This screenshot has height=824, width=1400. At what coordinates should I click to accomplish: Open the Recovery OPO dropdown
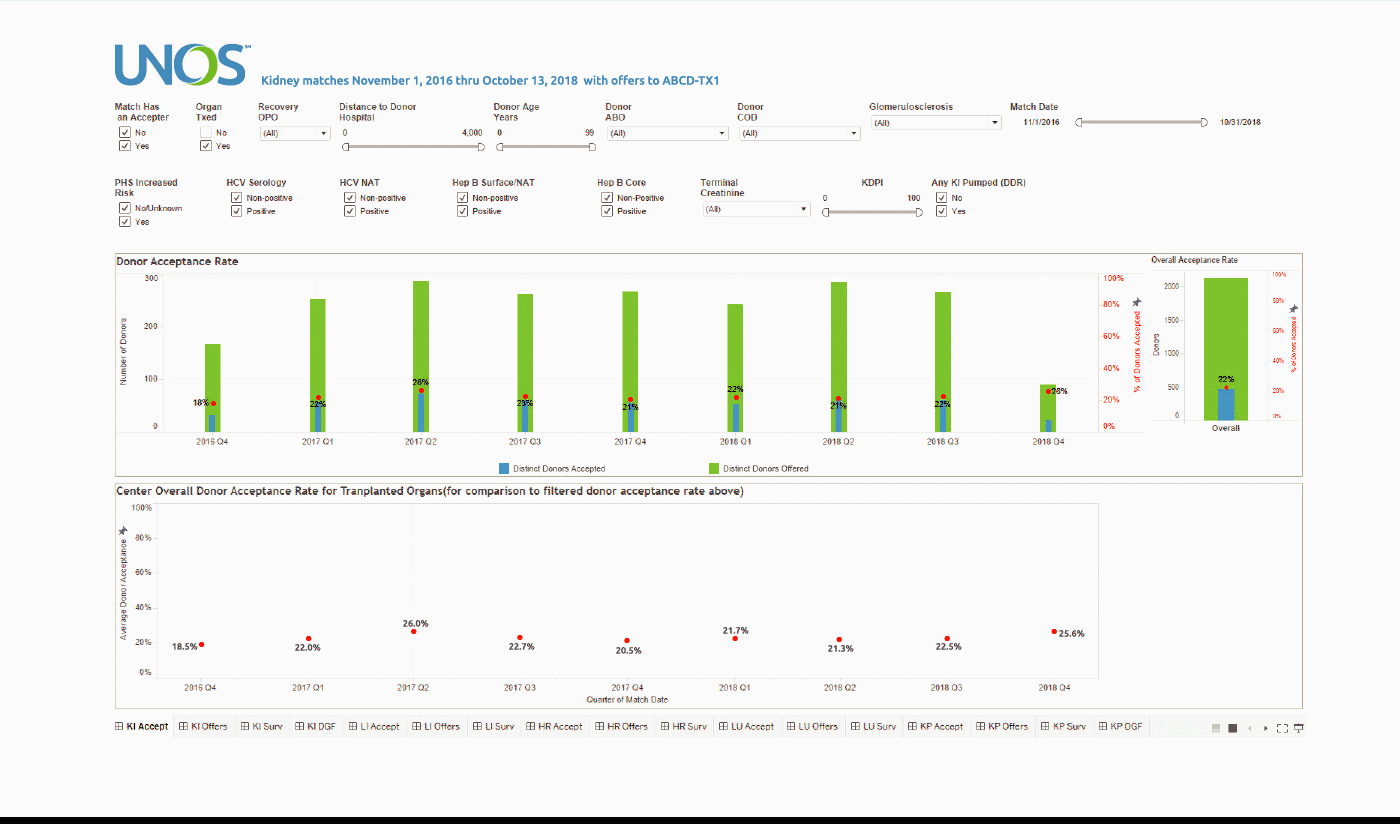pos(294,133)
